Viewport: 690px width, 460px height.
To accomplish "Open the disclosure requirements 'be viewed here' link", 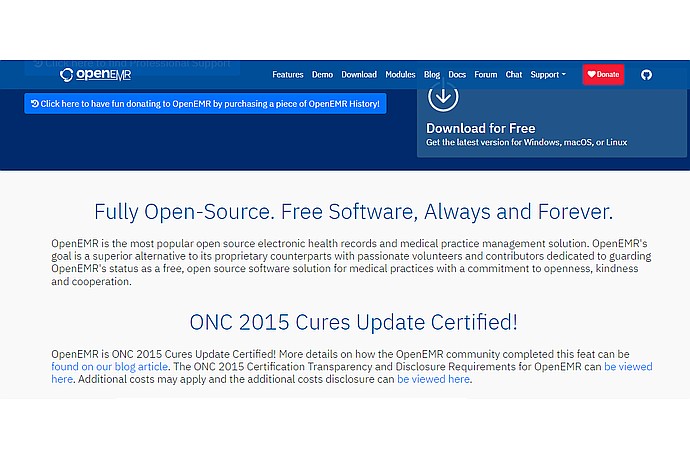I will click(628, 367).
